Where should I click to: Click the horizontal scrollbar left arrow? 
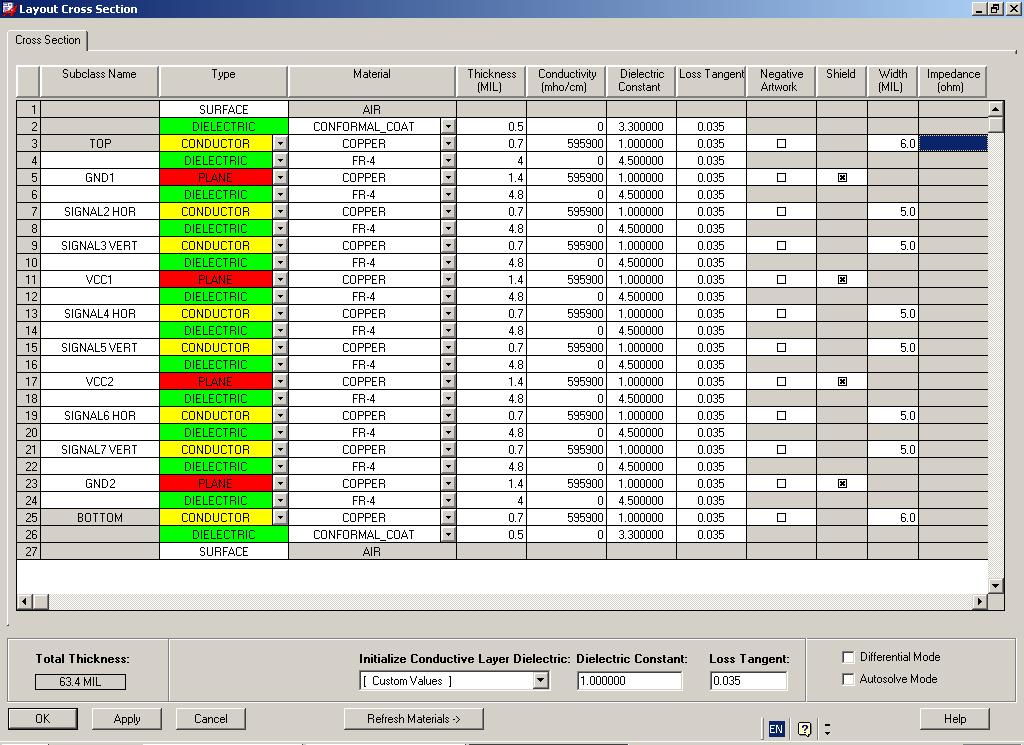(25, 601)
